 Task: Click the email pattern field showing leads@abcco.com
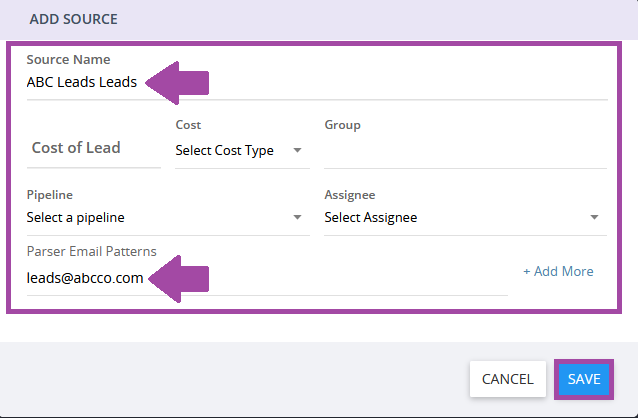[x=267, y=278]
